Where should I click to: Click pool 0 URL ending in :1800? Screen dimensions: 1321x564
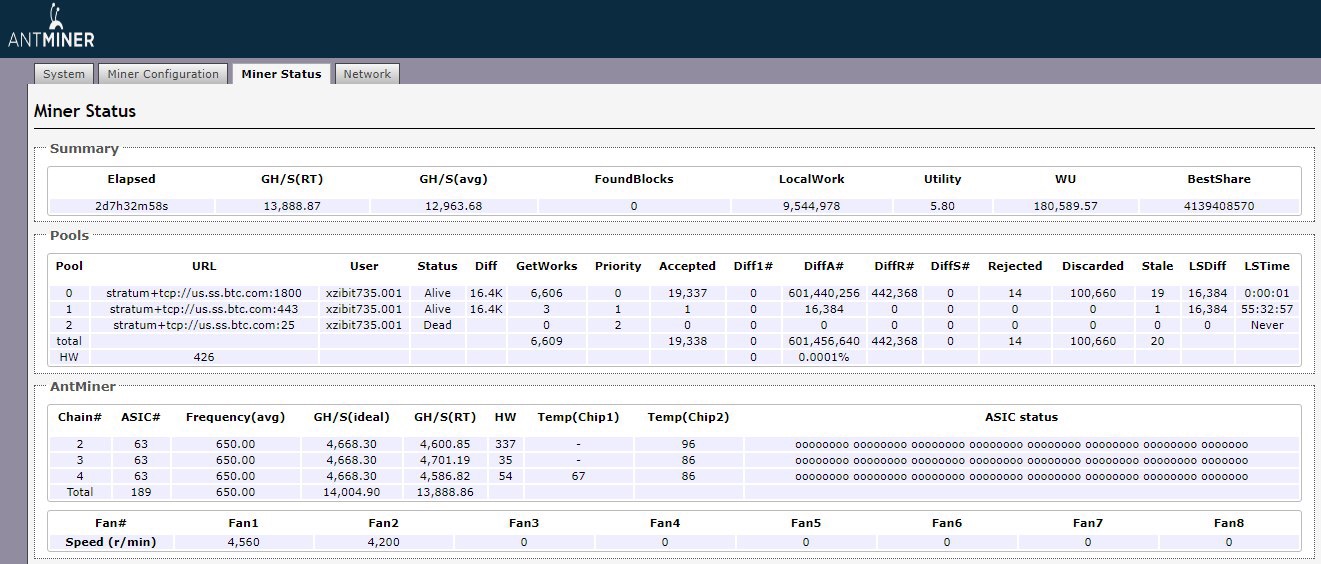tap(204, 293)
